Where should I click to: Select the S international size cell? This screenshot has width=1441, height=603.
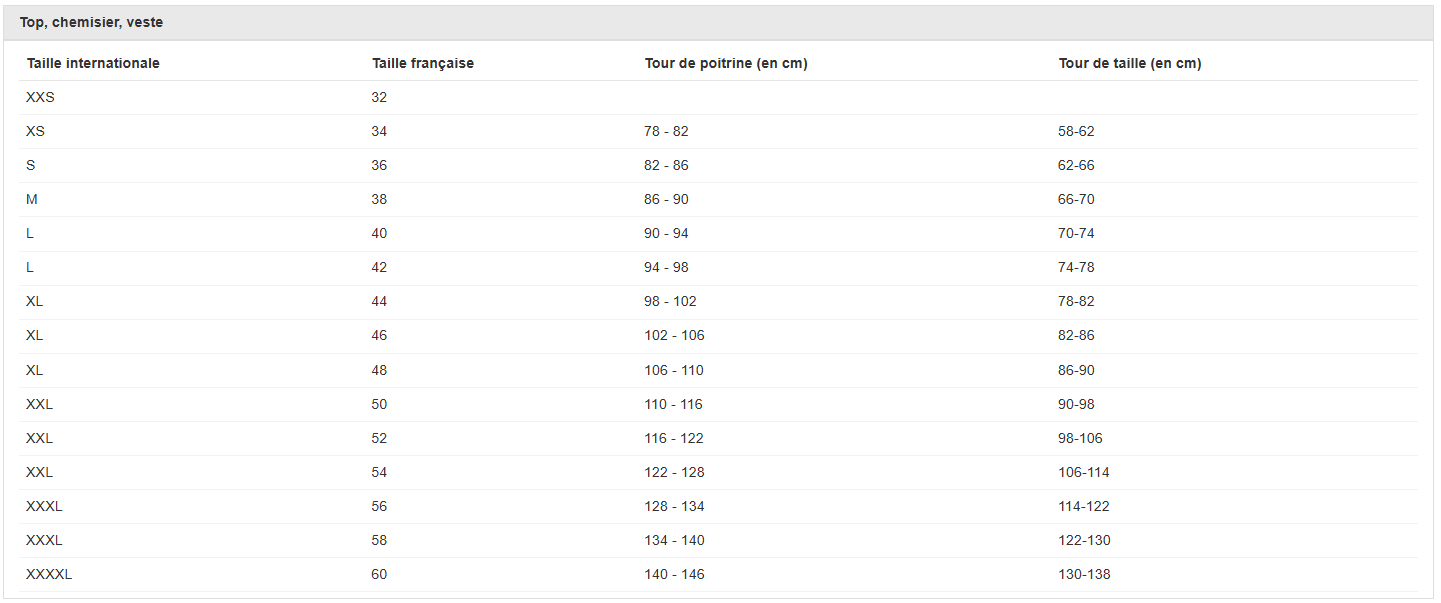(31, 165)
